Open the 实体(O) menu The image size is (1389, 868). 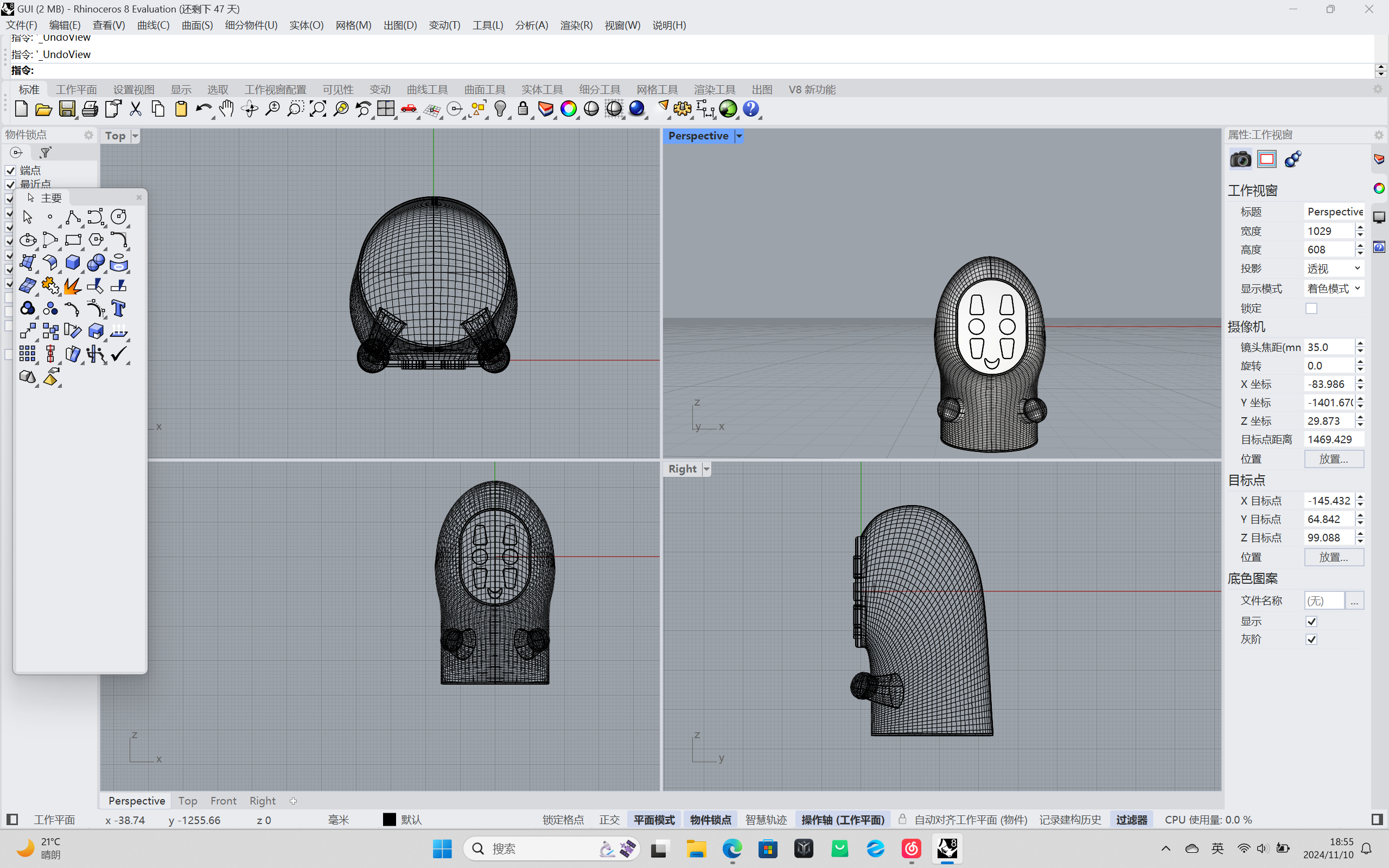point(307,25)
